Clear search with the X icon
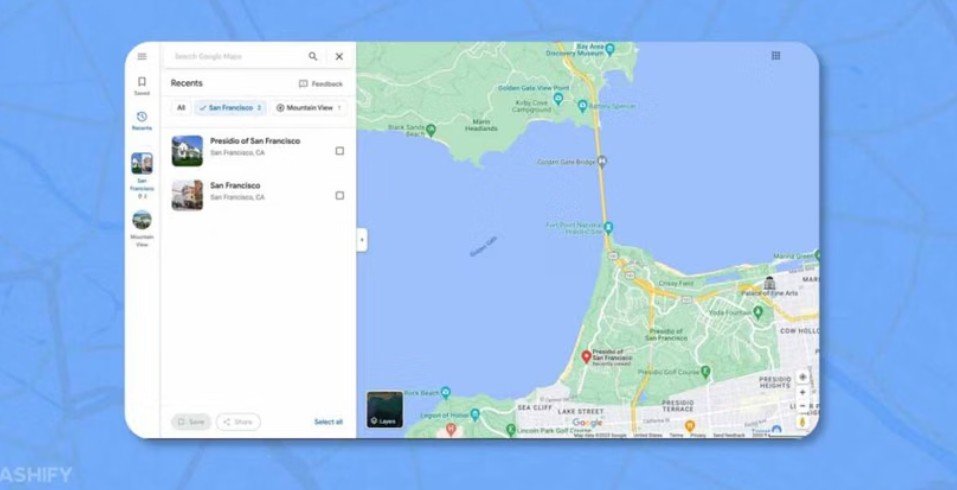Screen dimensions: 957x490 click(x=339, y=56)
